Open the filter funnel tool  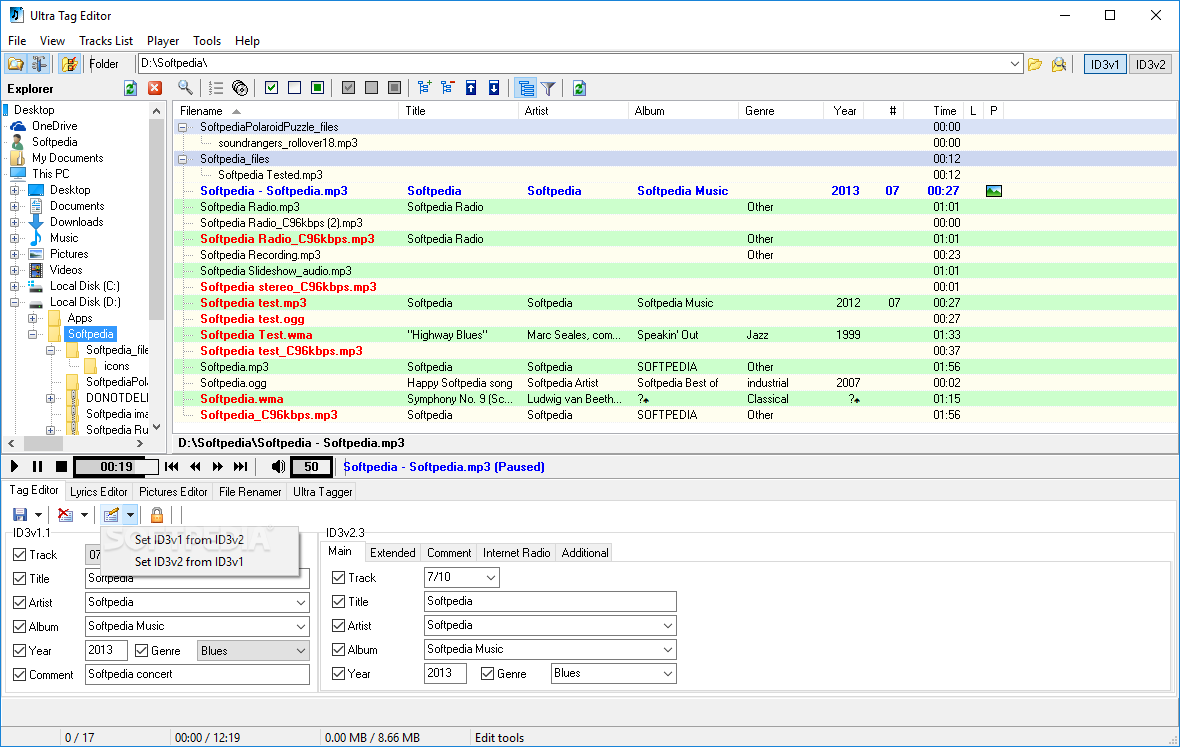(x=549, y=88)
